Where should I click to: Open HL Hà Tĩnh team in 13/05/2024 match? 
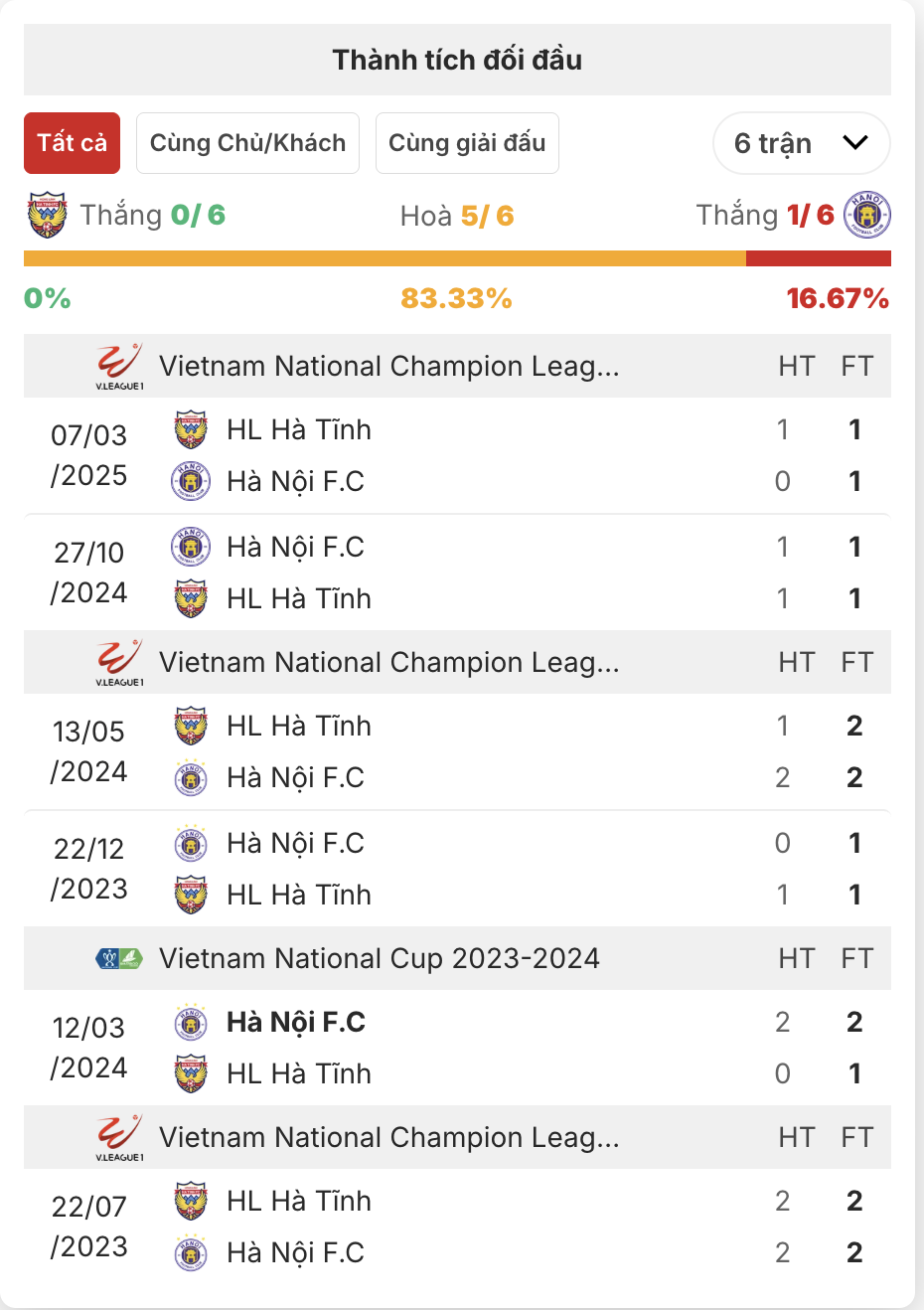tap(299, 726)
